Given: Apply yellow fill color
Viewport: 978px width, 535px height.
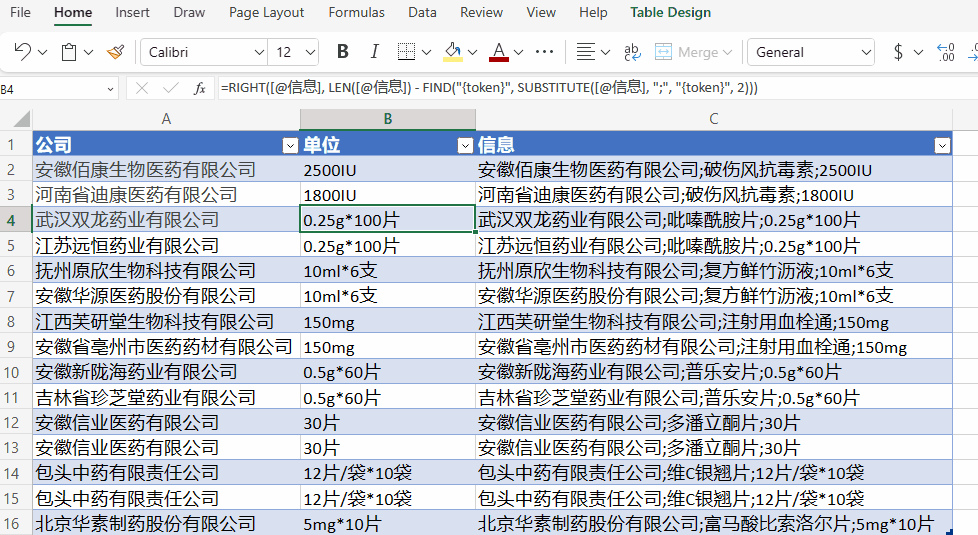Looking at the screenshot, I should (x=453, y=52).
